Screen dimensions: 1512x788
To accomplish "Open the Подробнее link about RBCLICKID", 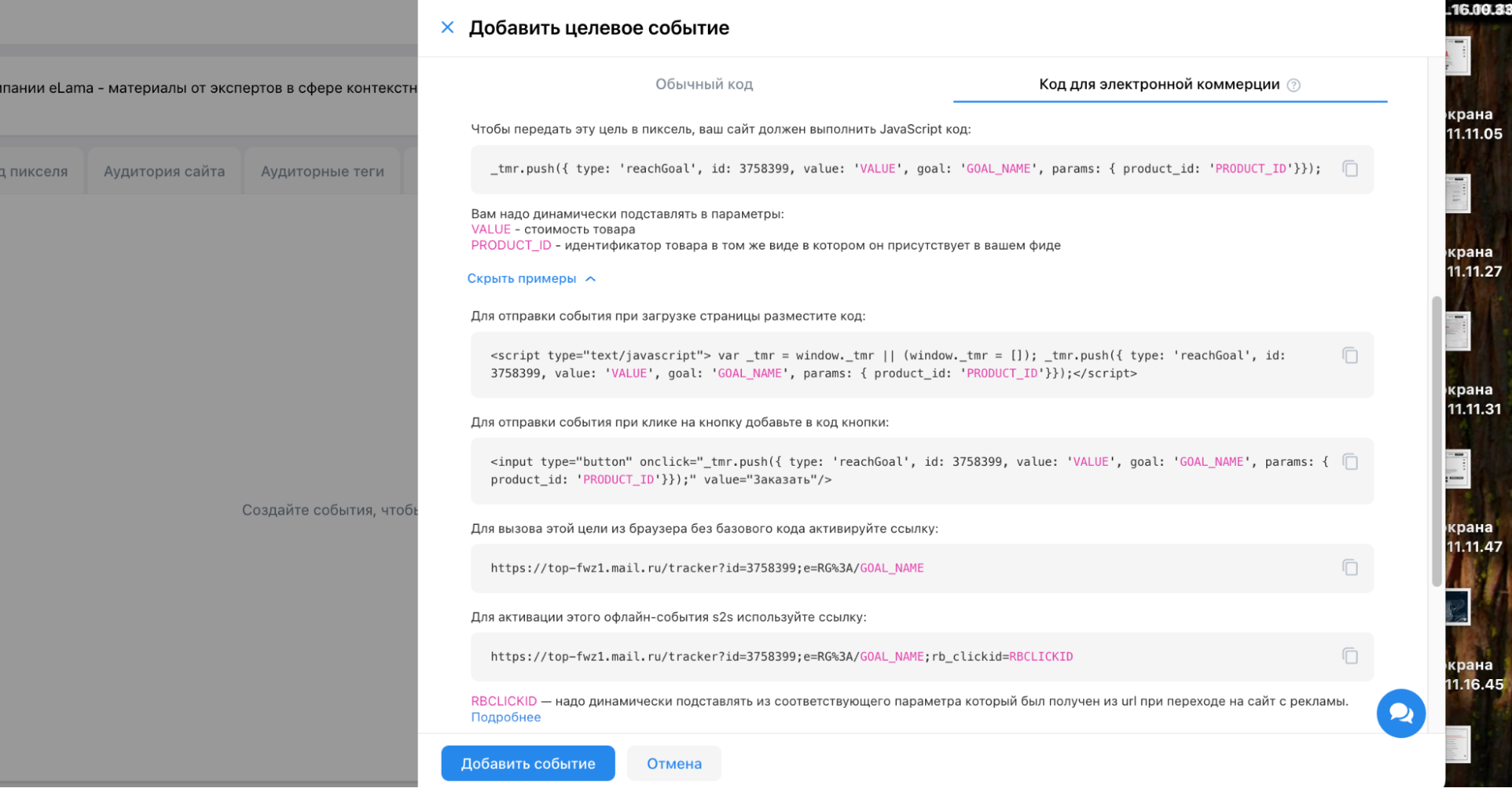I will click(x=505, y=716).
